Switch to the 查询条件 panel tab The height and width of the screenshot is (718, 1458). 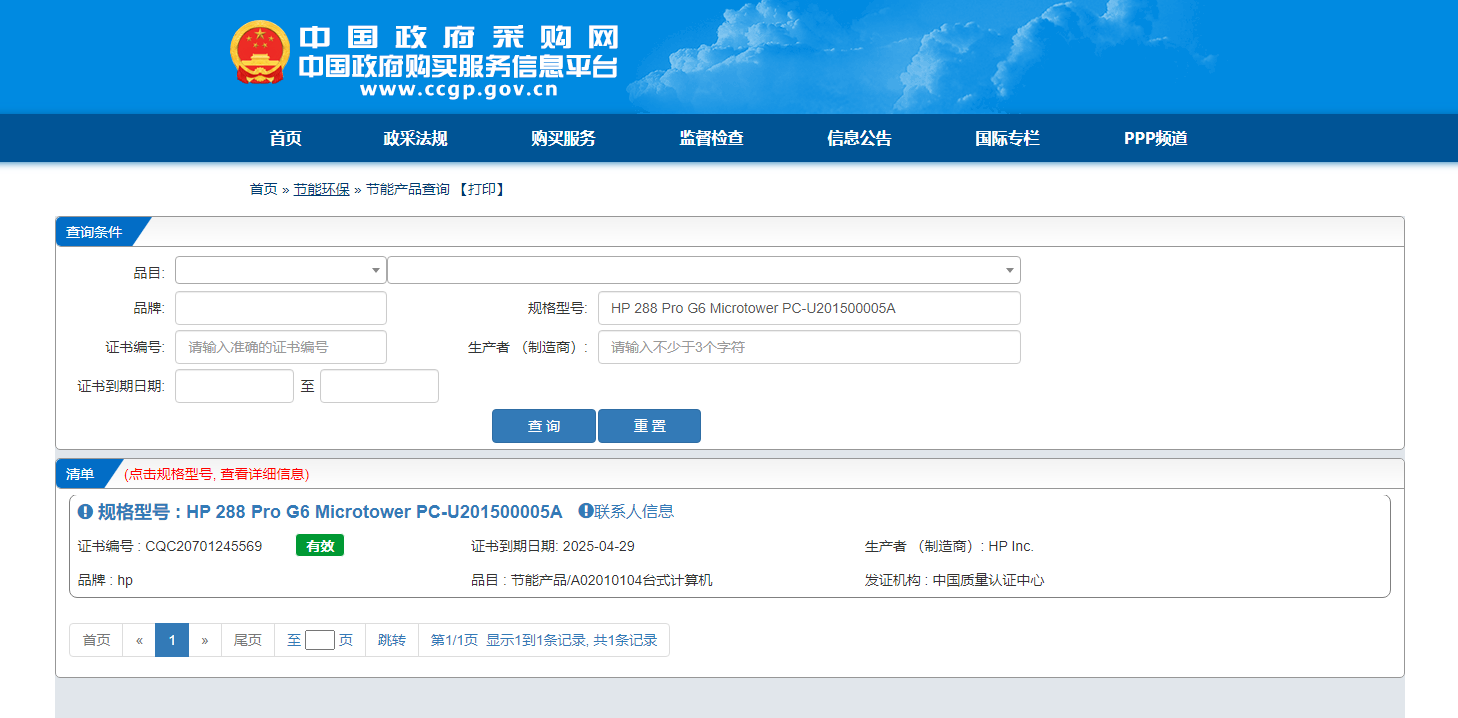point(95,232)
